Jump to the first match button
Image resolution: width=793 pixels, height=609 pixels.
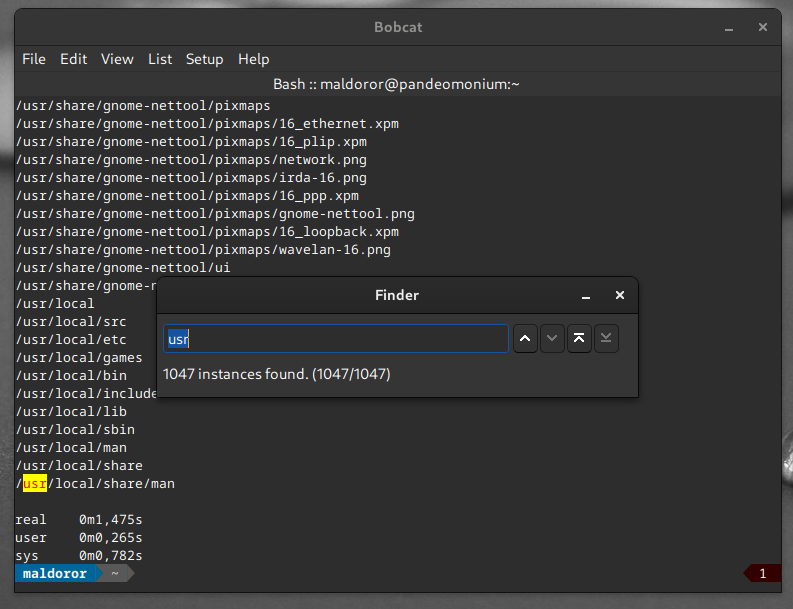click(x=579, y=339)
